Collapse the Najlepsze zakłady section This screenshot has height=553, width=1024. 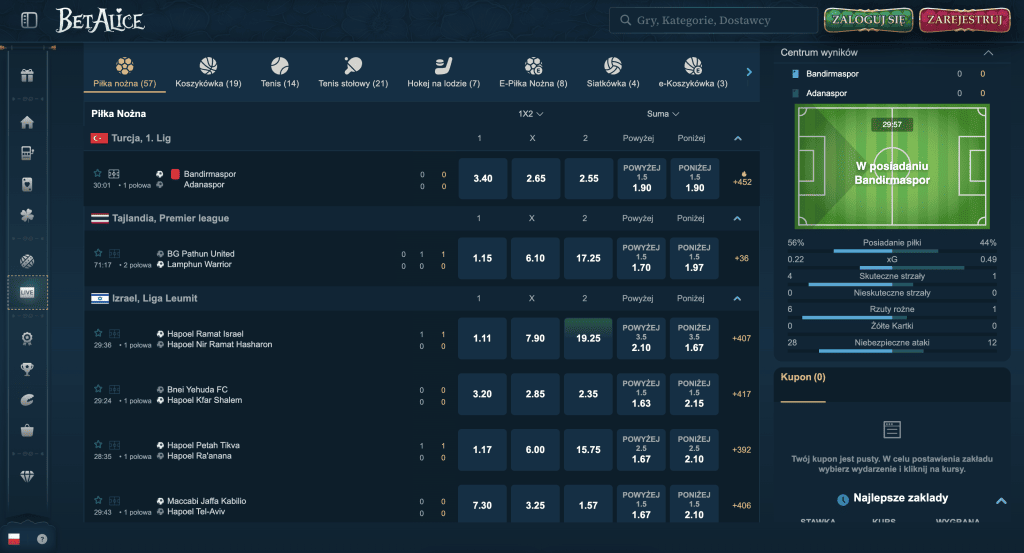(x=1000, y=501)
